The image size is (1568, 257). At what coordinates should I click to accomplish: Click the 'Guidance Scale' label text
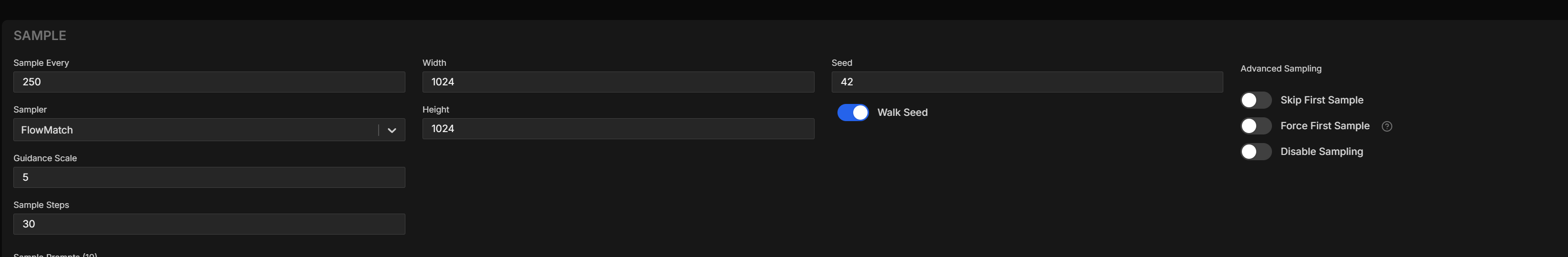(45, 158)
